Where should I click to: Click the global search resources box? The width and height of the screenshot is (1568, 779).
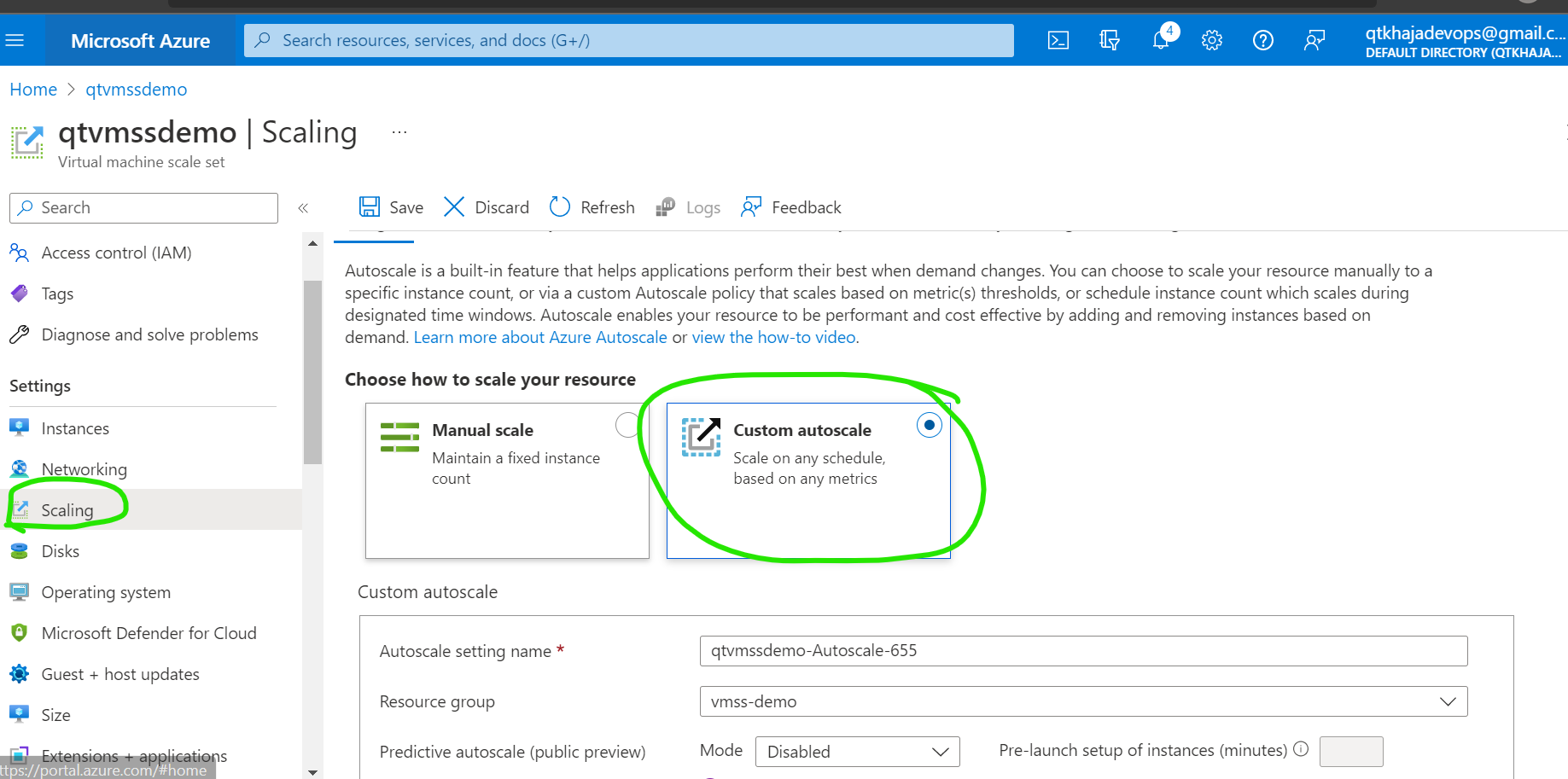(x=629, y=40)
